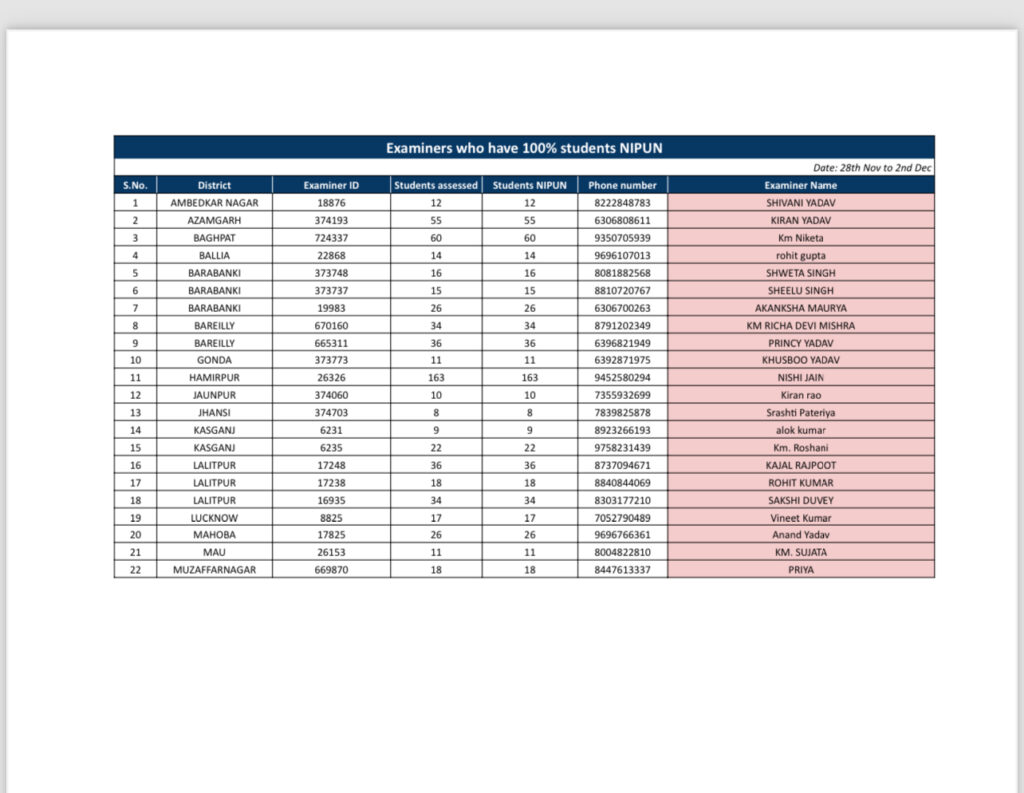This screenshot has width=1024, height=793.
Task: Click the 'Examiner Name' column header
Action: pyautogui.click(x=800, y=185)
